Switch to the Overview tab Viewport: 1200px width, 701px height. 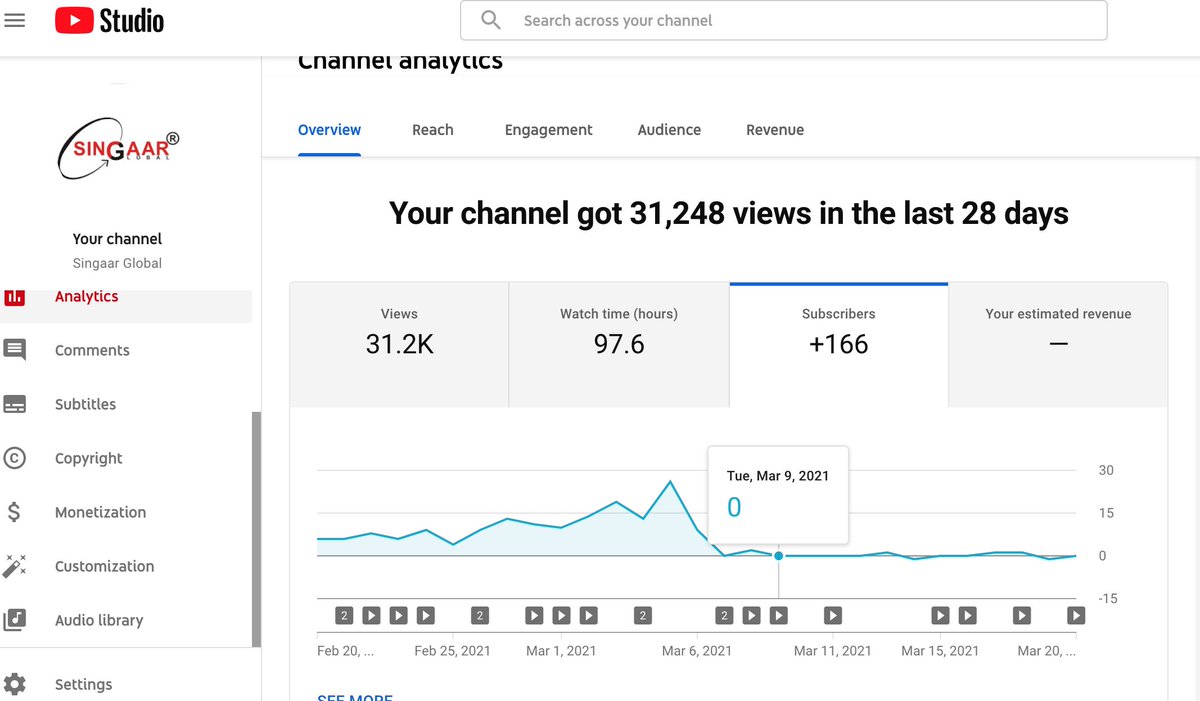[329, 130]
